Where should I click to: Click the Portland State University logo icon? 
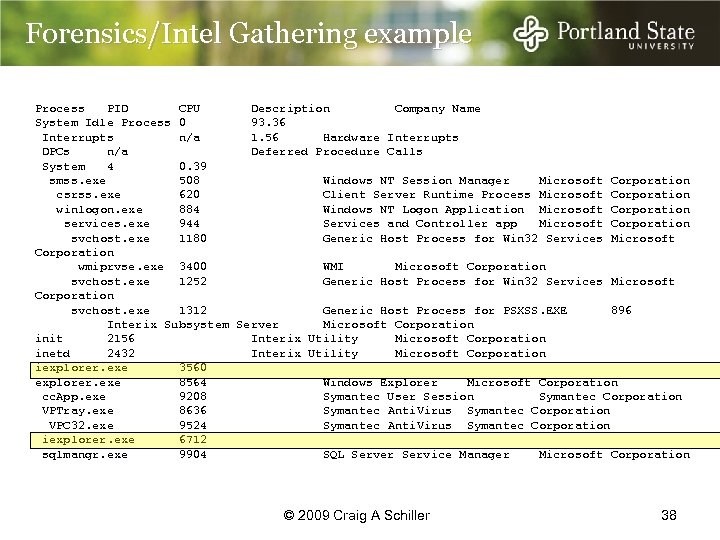point(530,33)
